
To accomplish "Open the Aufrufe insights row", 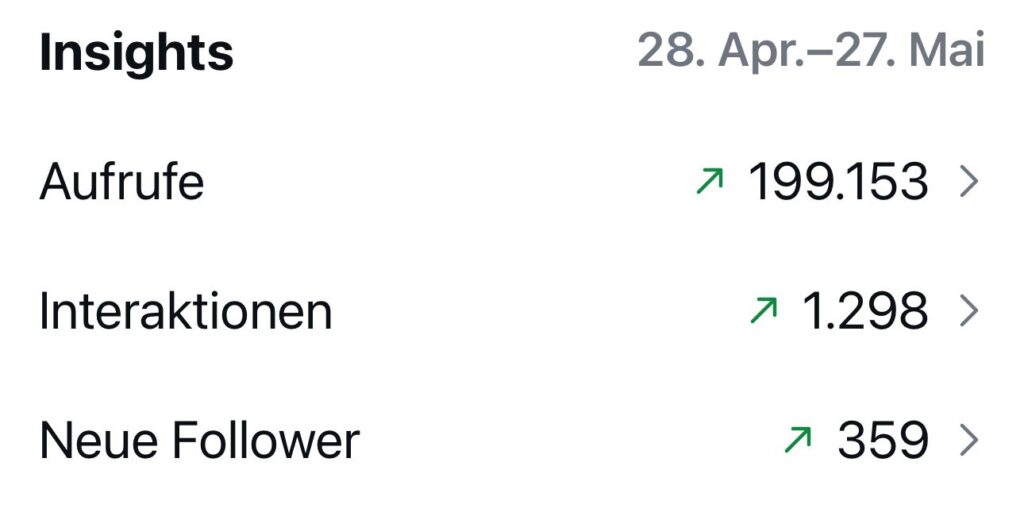I will click(512, 182).
